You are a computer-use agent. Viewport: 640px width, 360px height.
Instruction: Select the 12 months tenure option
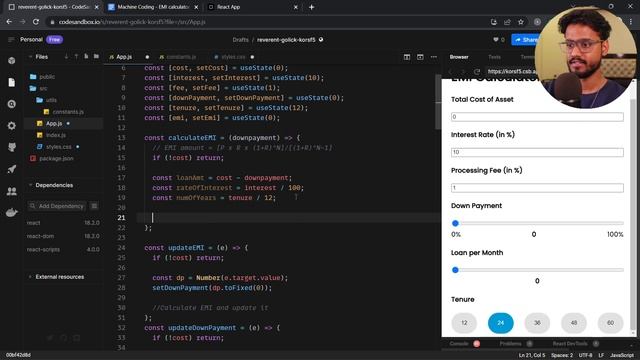pyautogui.click(x=464, y=323)
